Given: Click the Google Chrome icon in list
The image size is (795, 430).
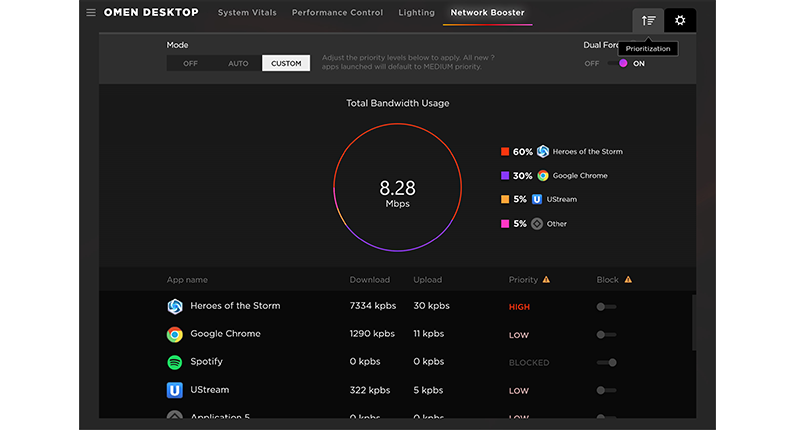Looking at the screenshot, I should coord(174,334).
